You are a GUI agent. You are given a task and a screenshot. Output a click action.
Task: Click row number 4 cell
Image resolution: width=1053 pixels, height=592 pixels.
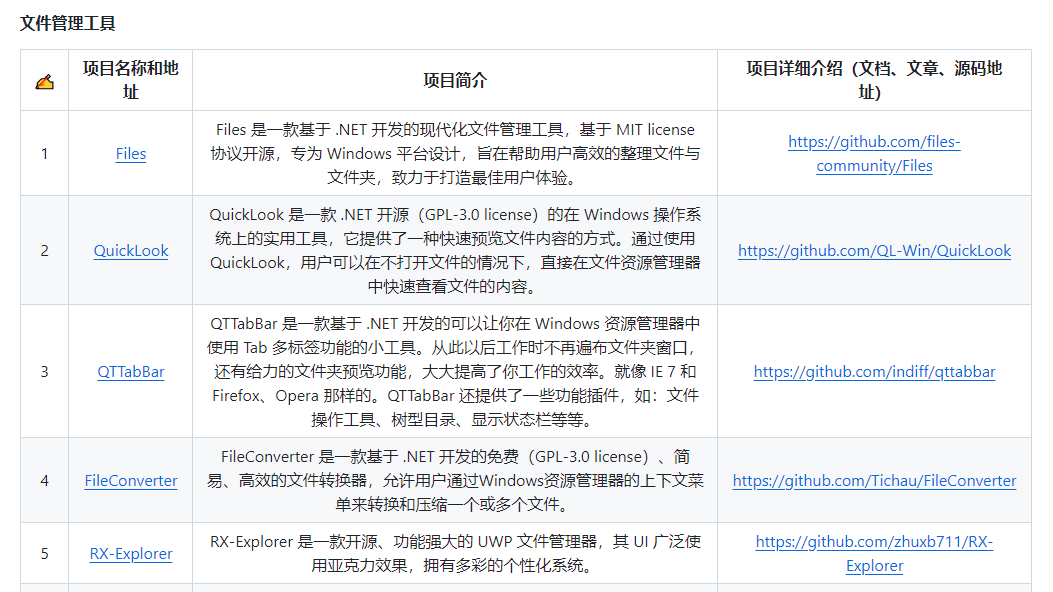(x=44, y=481)
